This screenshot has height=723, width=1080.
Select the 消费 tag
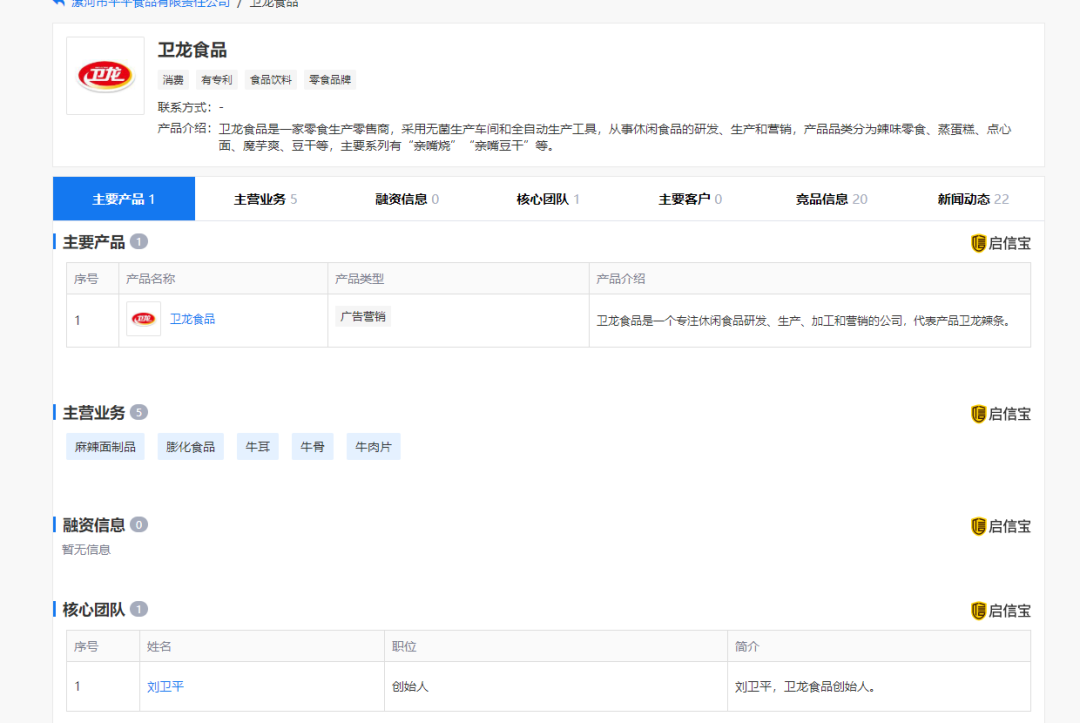175,79
